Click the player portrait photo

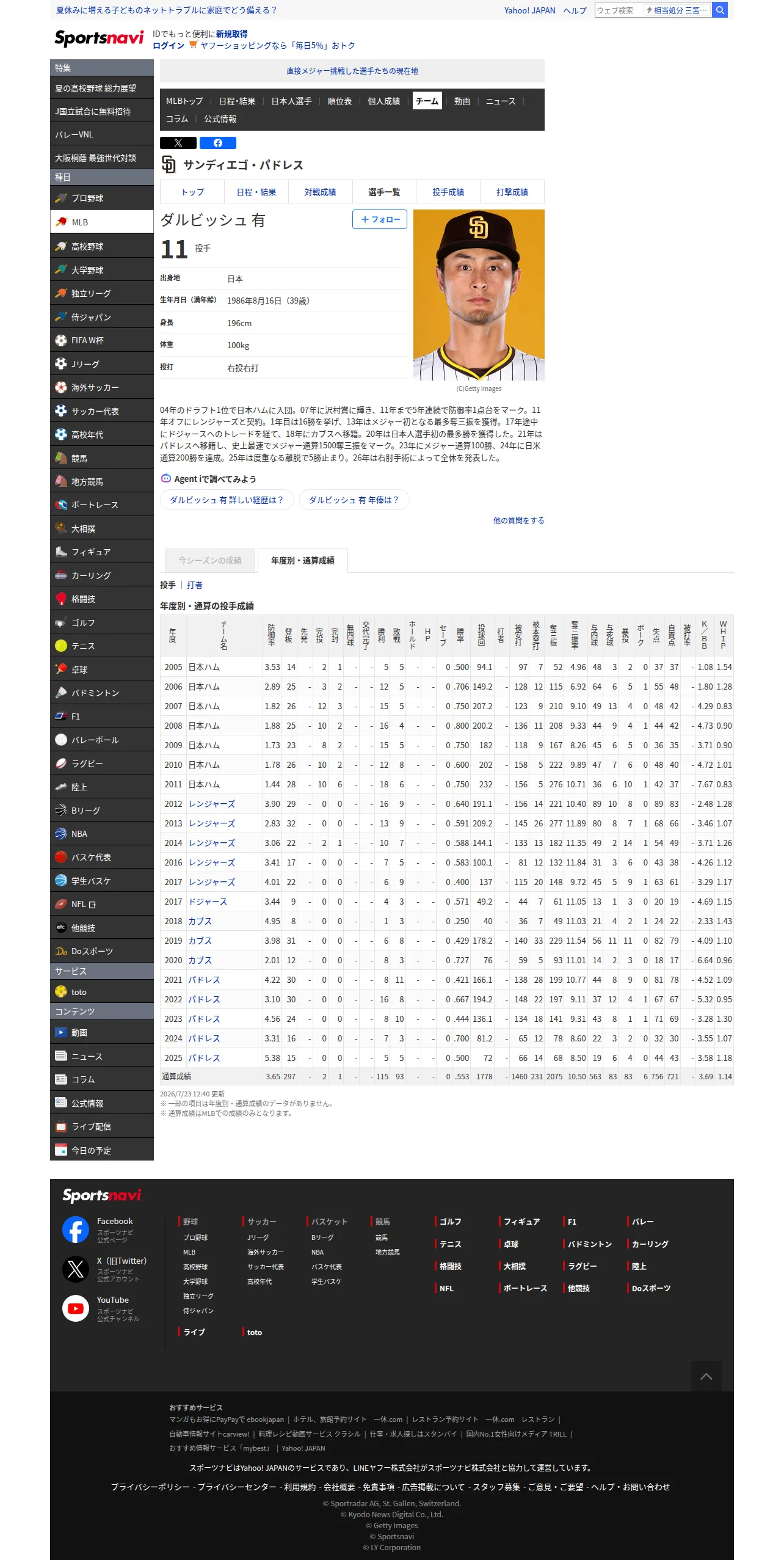[479, 295]
